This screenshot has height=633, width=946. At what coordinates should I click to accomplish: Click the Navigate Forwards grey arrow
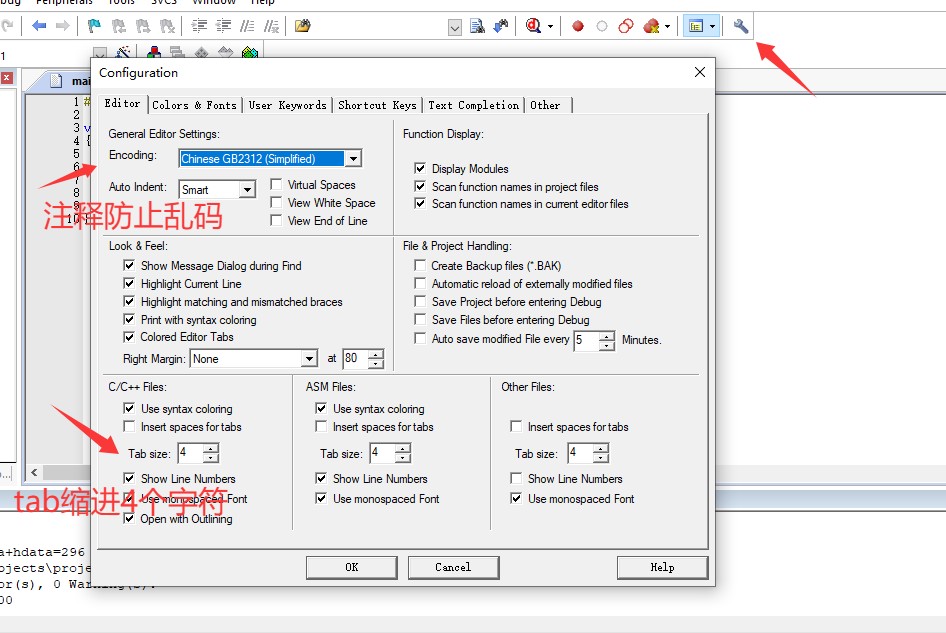62,26
